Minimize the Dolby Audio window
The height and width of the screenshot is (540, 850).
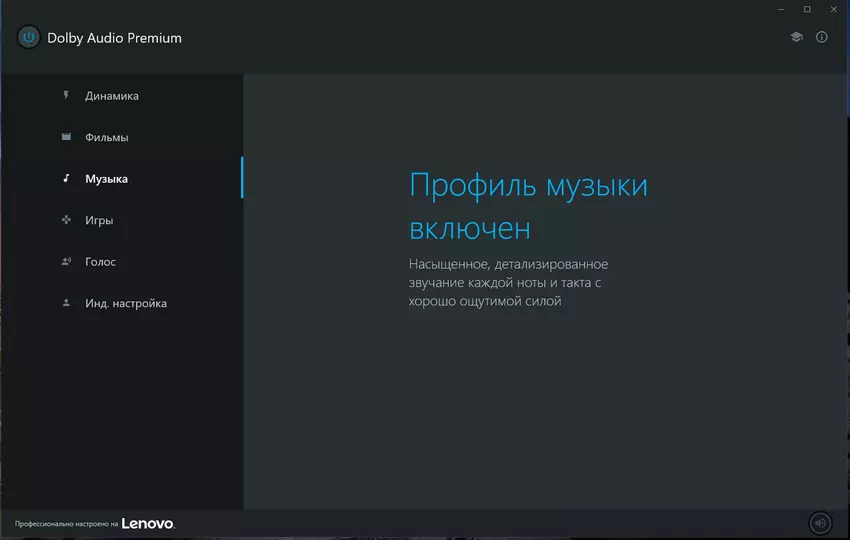(x=778, y=9)
